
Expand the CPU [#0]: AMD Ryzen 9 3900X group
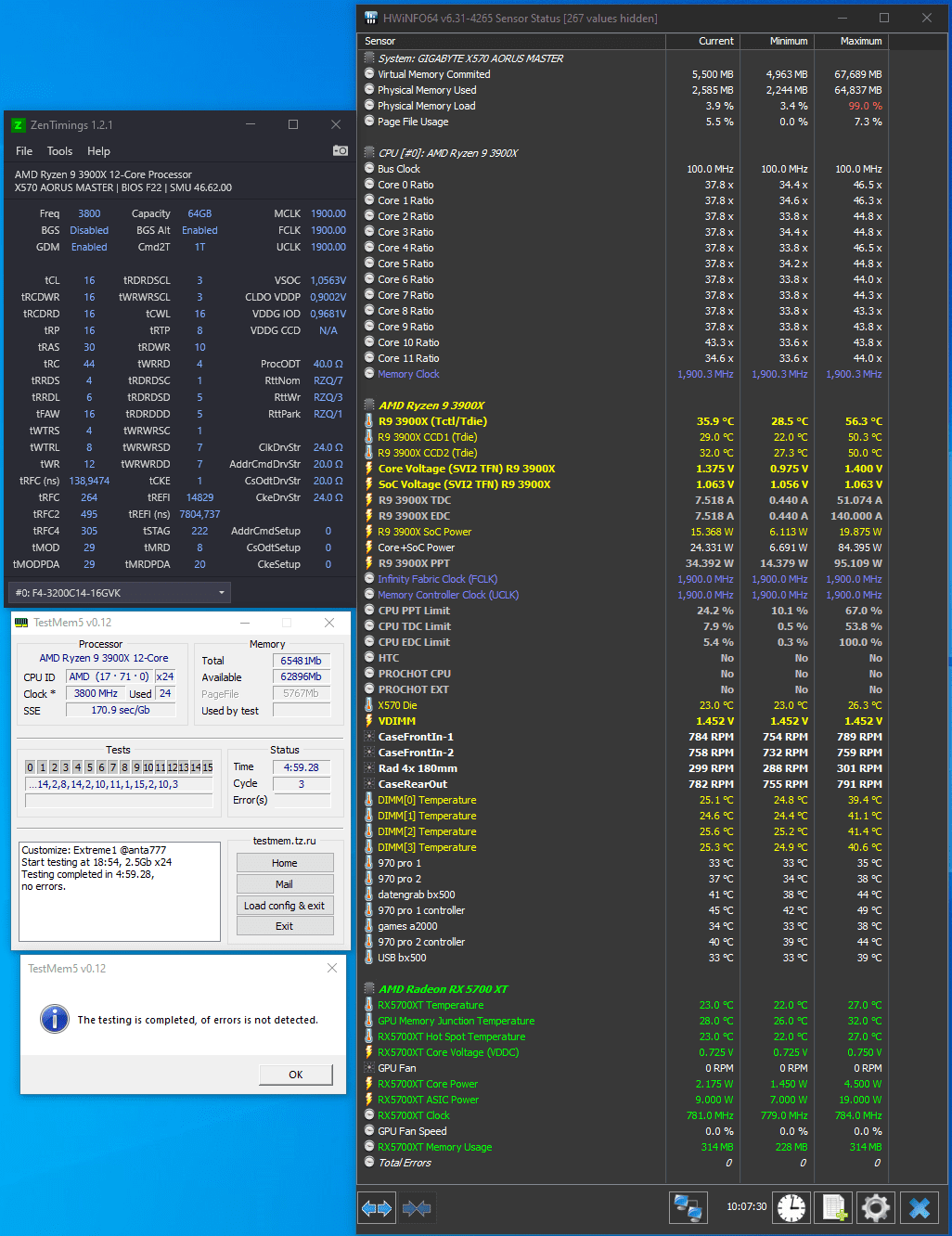tap(369, 153)
